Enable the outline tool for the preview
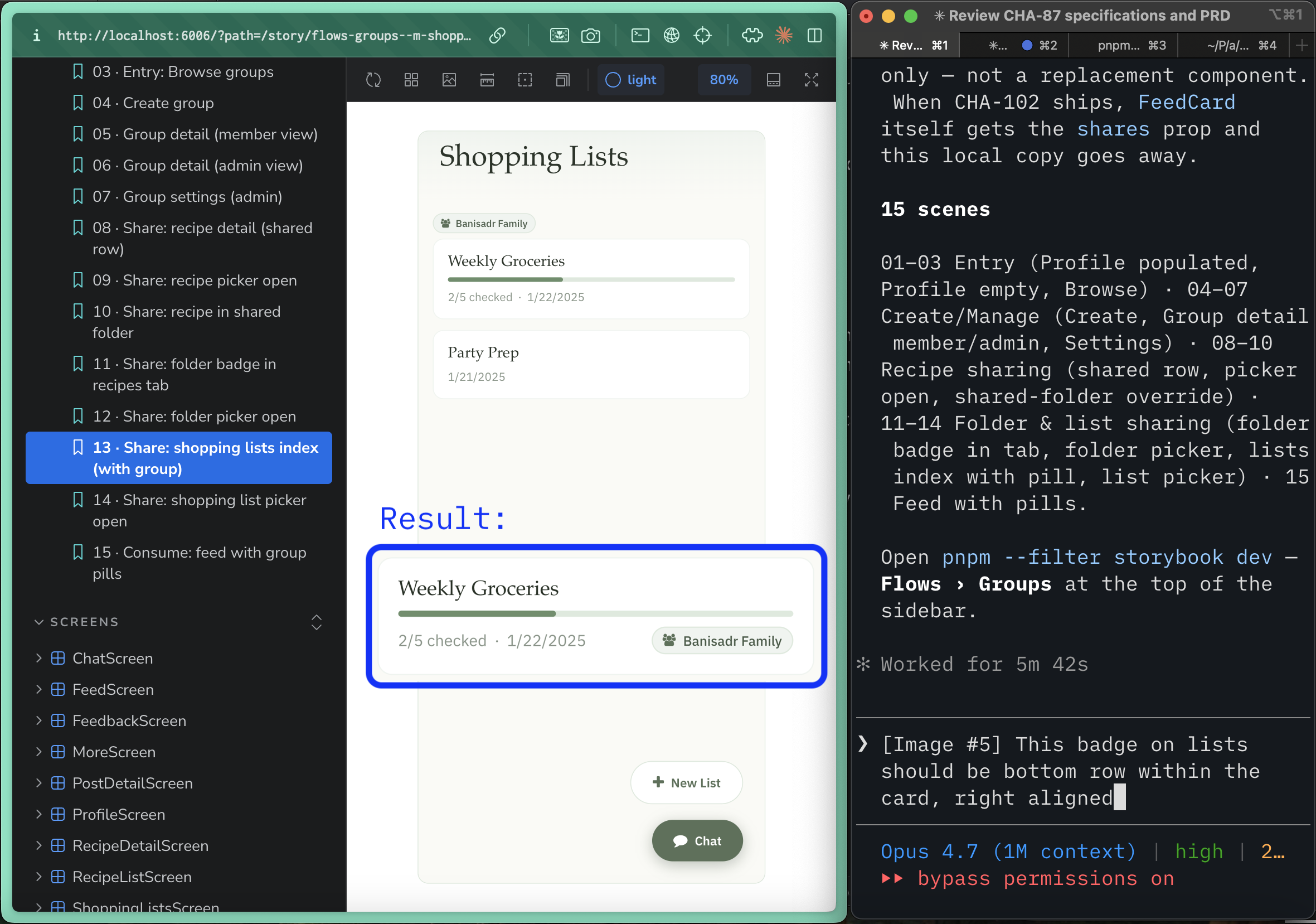Viewport: 1316px width, 924px height. click(x=525, y=80)
